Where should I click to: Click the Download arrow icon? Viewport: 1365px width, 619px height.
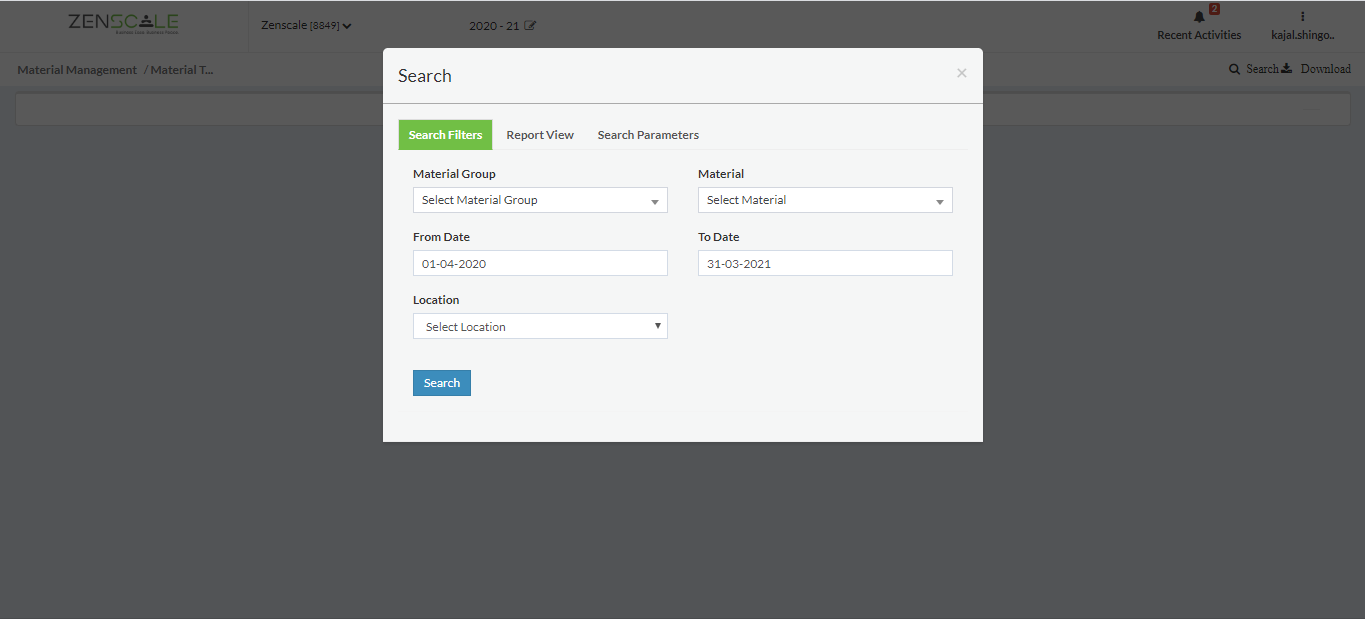[x=1287, y=69]
